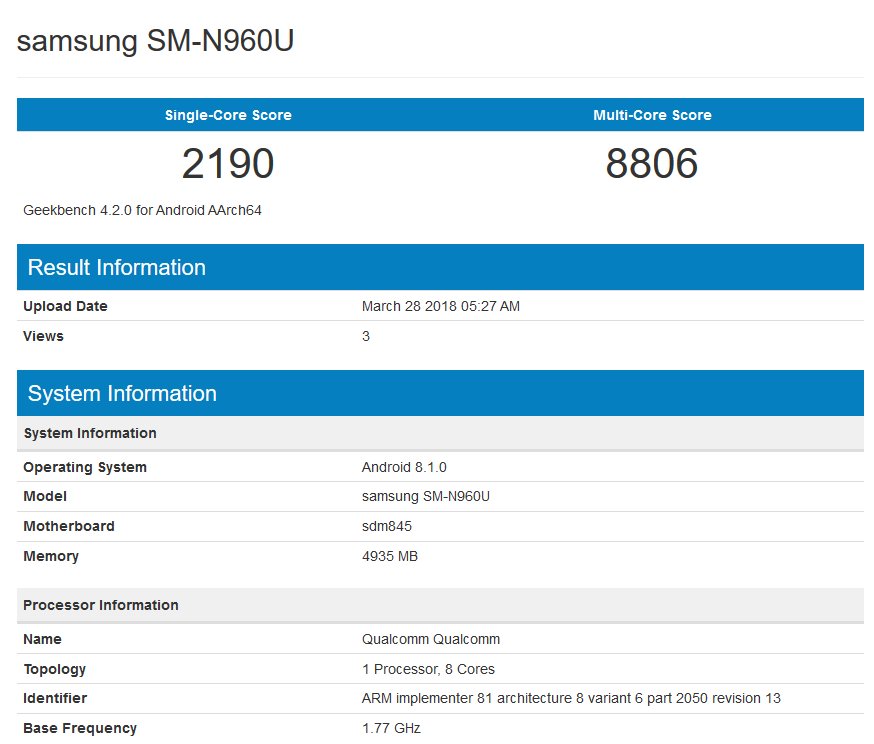Click the March 28 2018 upload timestamp
Viewport: 874px width, 744px height.
click(x=440, y=306)
